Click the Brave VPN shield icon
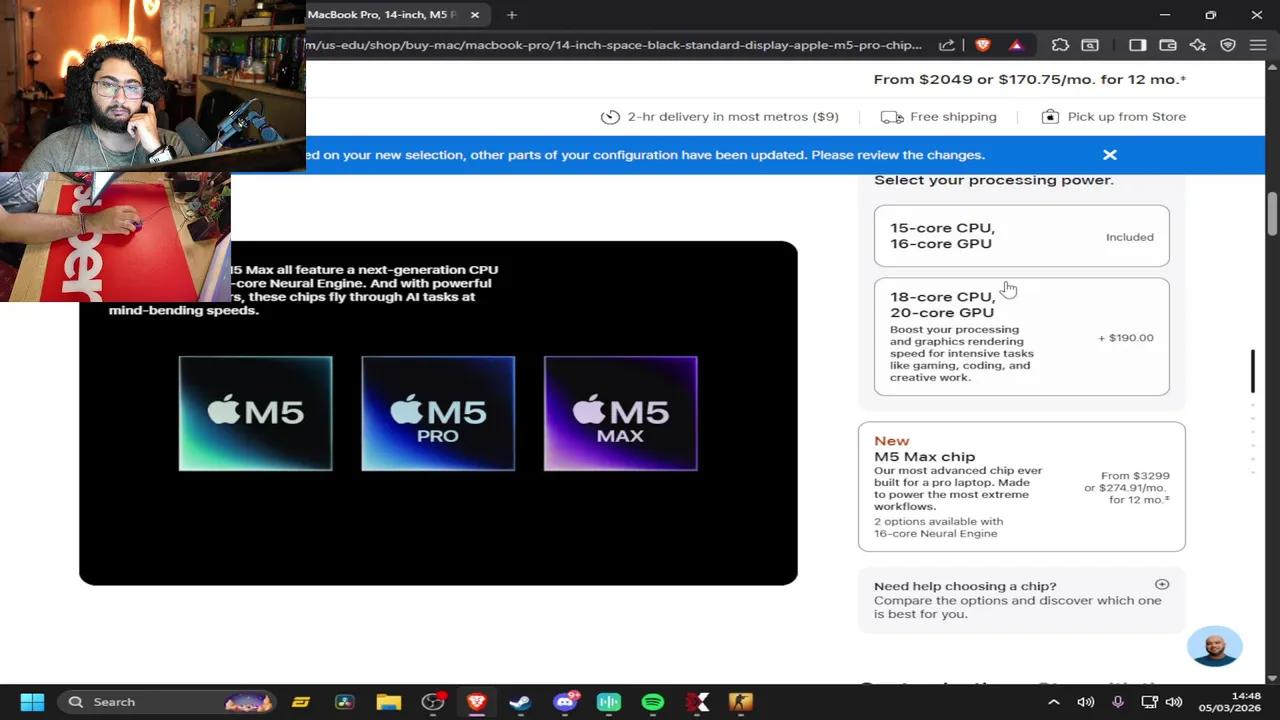 1228,45
